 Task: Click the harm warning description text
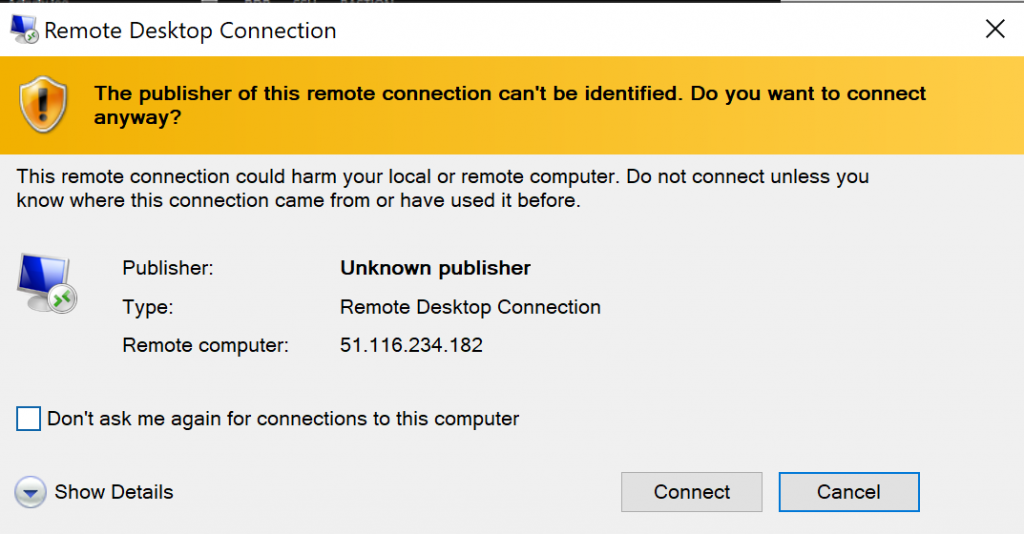(442, 189)
